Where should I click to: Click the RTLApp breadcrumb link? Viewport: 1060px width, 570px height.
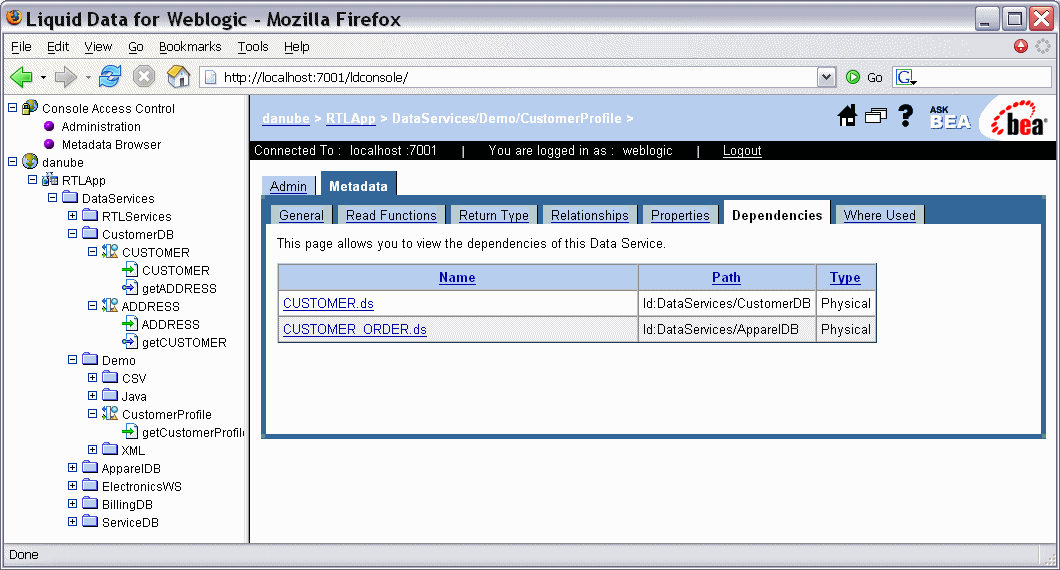coord(351,118)
